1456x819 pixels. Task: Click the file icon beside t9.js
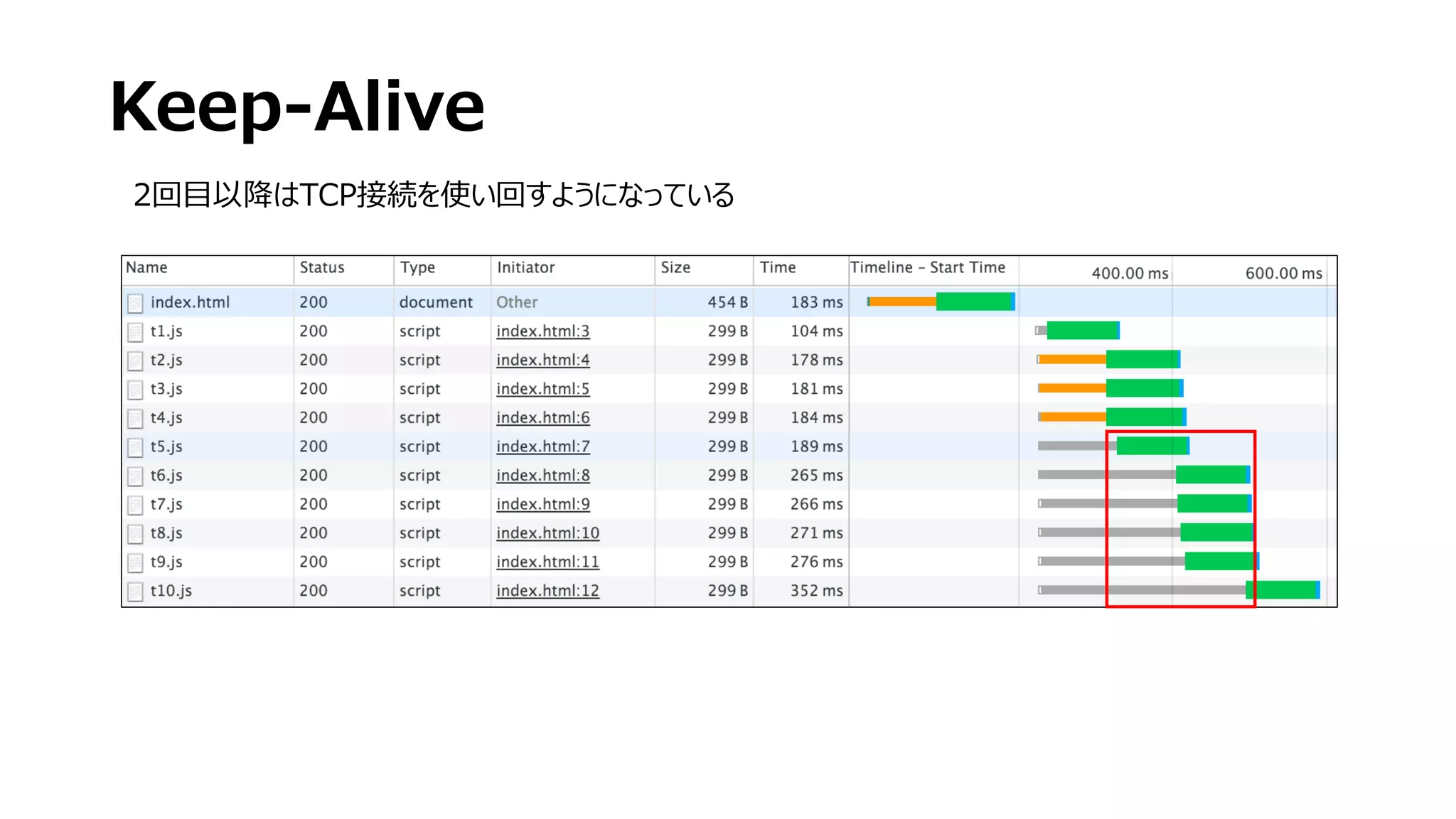(x=135, y=563)
